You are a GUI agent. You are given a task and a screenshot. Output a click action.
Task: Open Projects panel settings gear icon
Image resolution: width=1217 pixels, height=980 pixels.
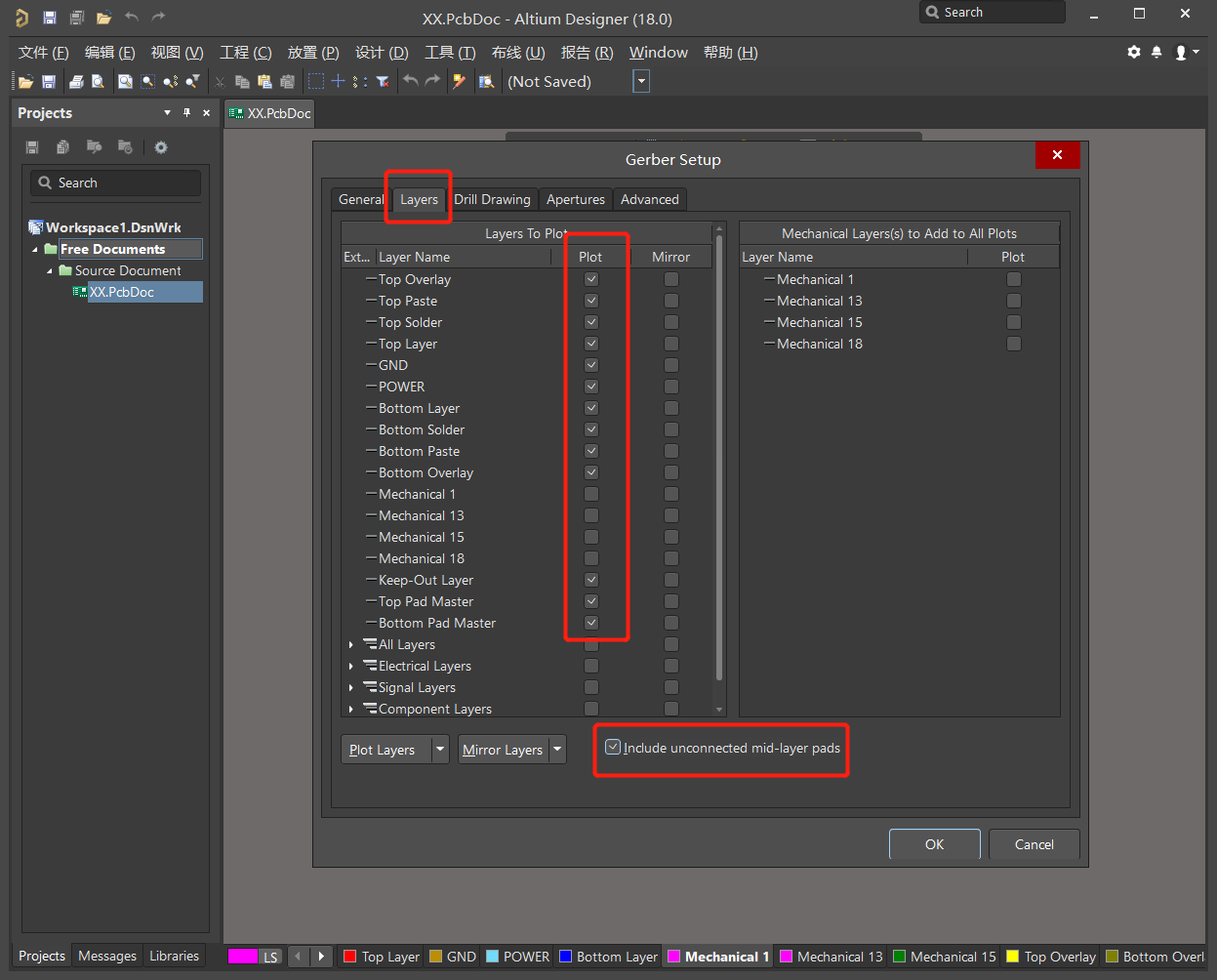pyautogui.click(x=161, y=147)
